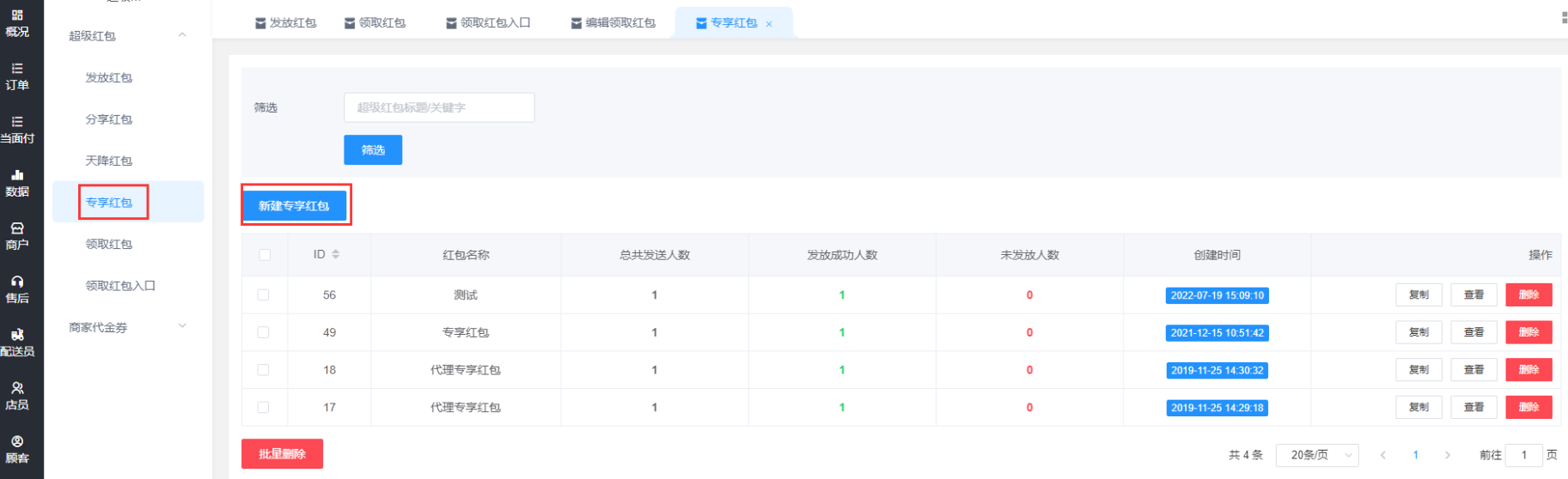Image resolution: width=1568 pixels, height=479 pixels.
Task: Switch to the 领取红包入口 tab
Action: coord(488,23)
